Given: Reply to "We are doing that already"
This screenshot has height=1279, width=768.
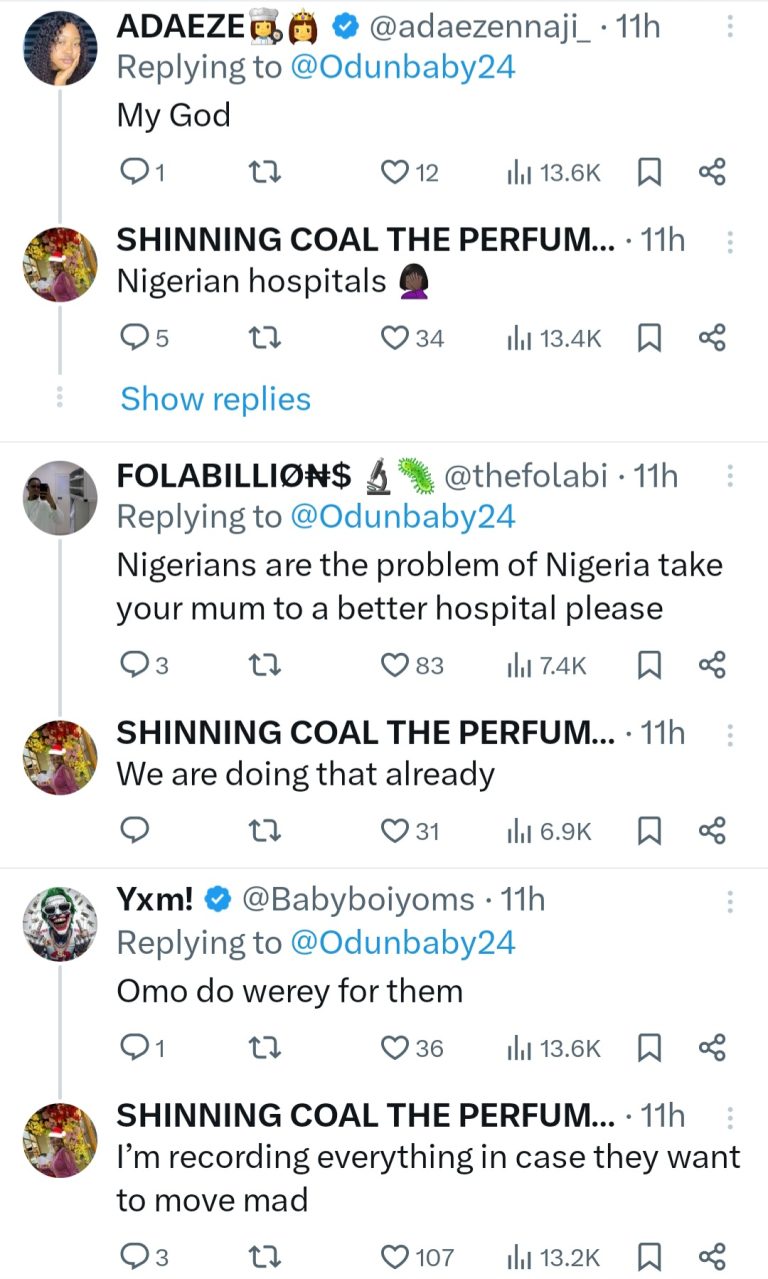Looking at the screenshot, I should pos(133,830).
